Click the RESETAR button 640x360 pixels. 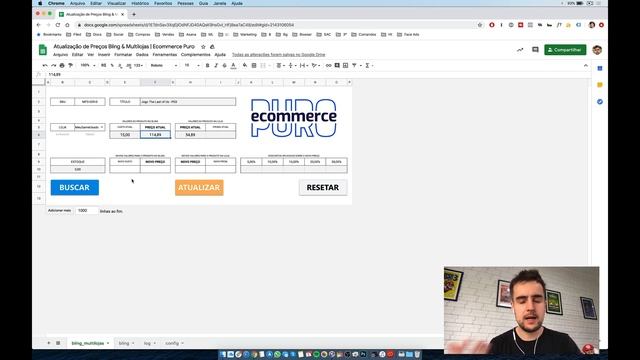coord(323,187)
